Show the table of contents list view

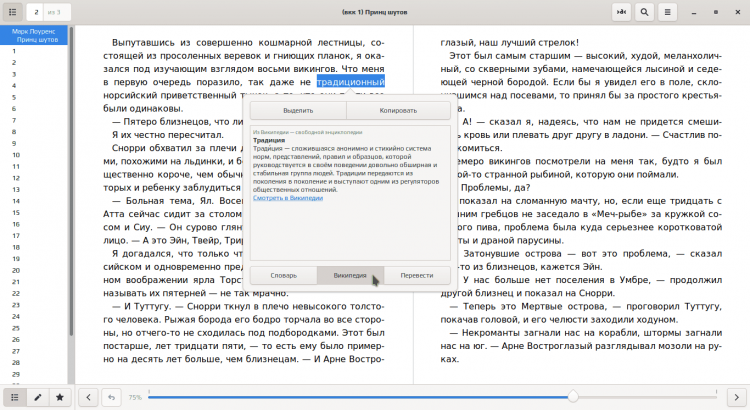click(13, 397)
